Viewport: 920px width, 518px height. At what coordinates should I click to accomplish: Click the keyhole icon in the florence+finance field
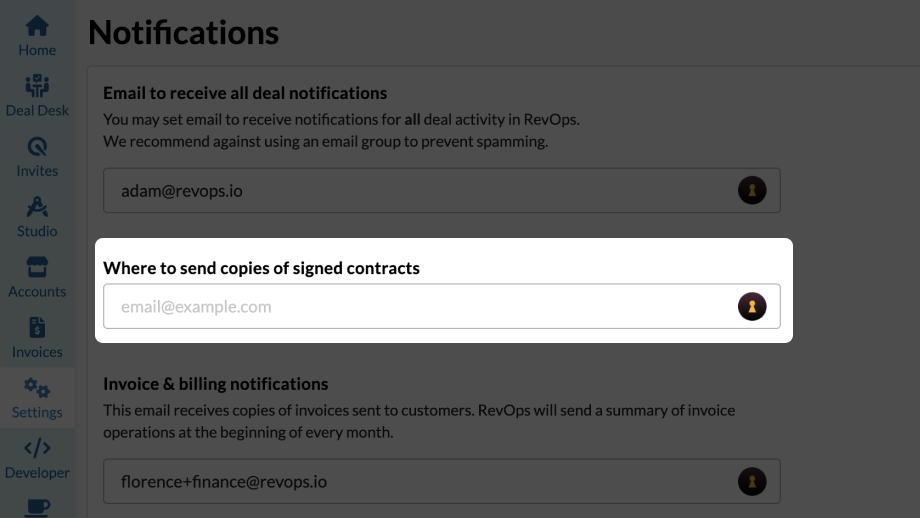pos(752,481)
